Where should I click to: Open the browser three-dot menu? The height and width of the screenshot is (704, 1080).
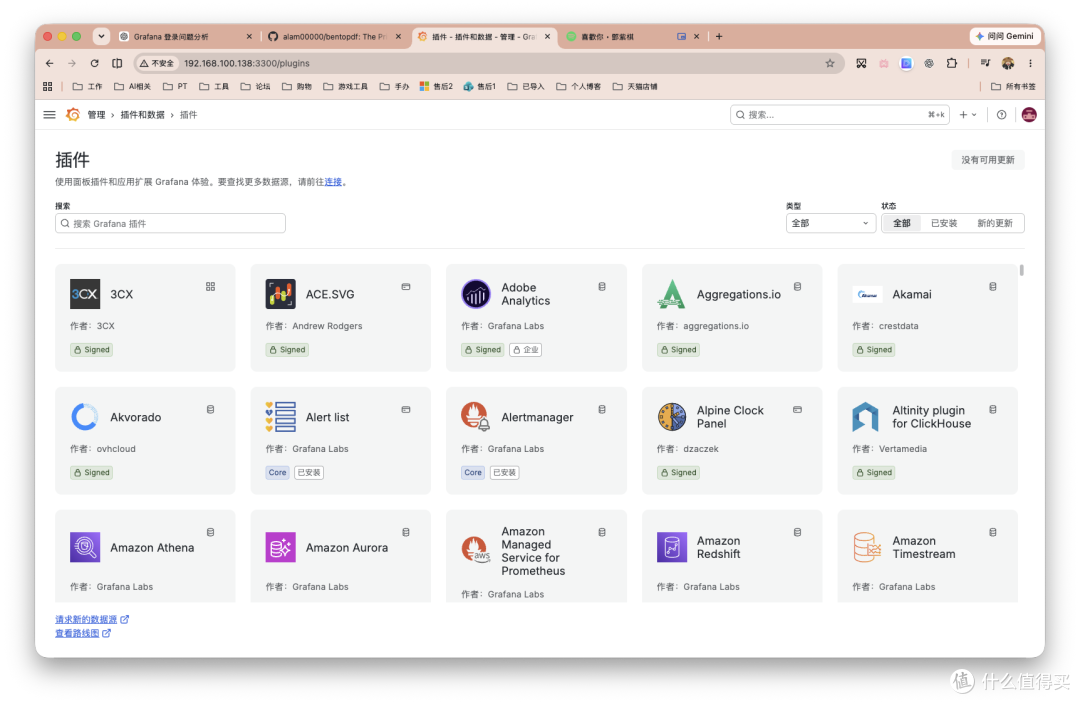[x=1030, y=63]
